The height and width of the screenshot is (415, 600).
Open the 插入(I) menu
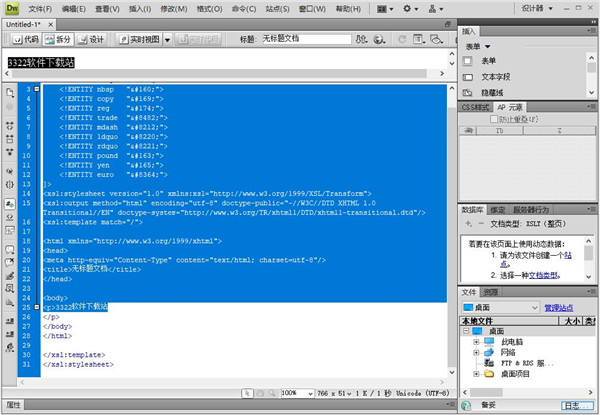click(141, 8)
